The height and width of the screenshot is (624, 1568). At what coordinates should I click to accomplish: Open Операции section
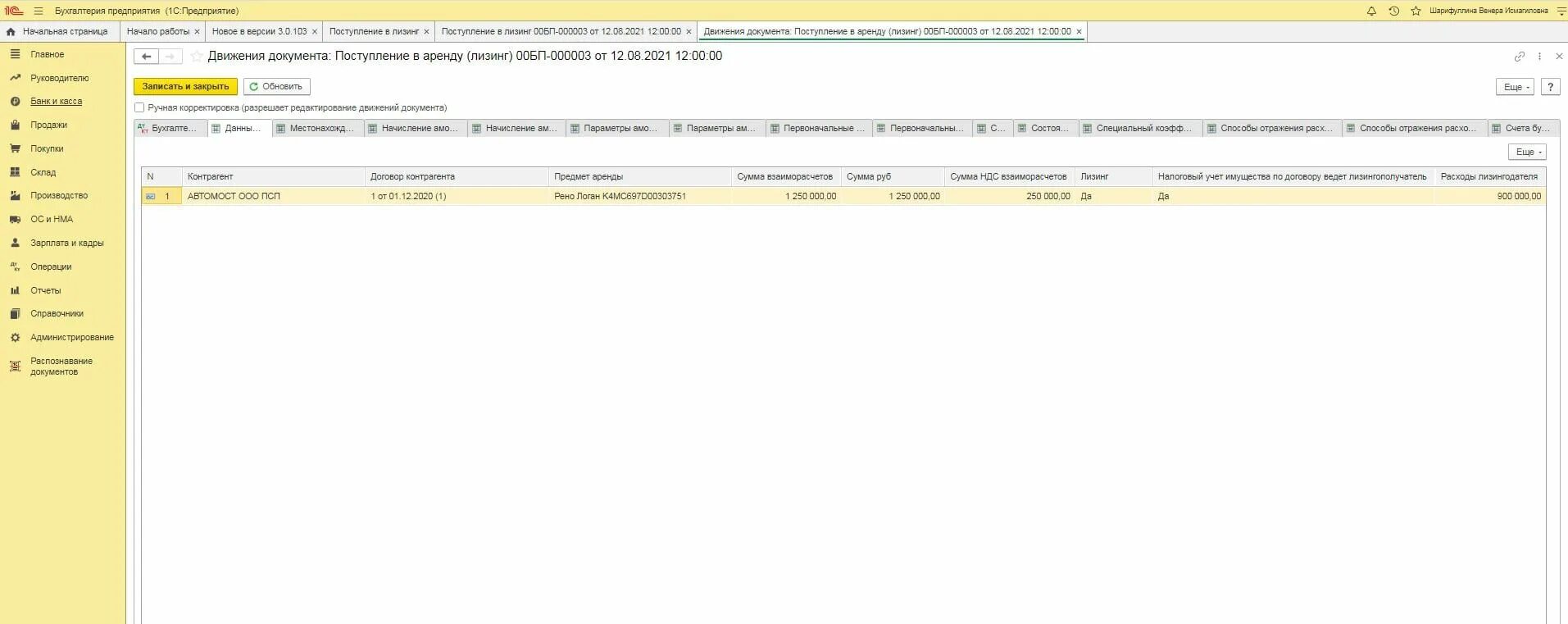pos(51,266)
